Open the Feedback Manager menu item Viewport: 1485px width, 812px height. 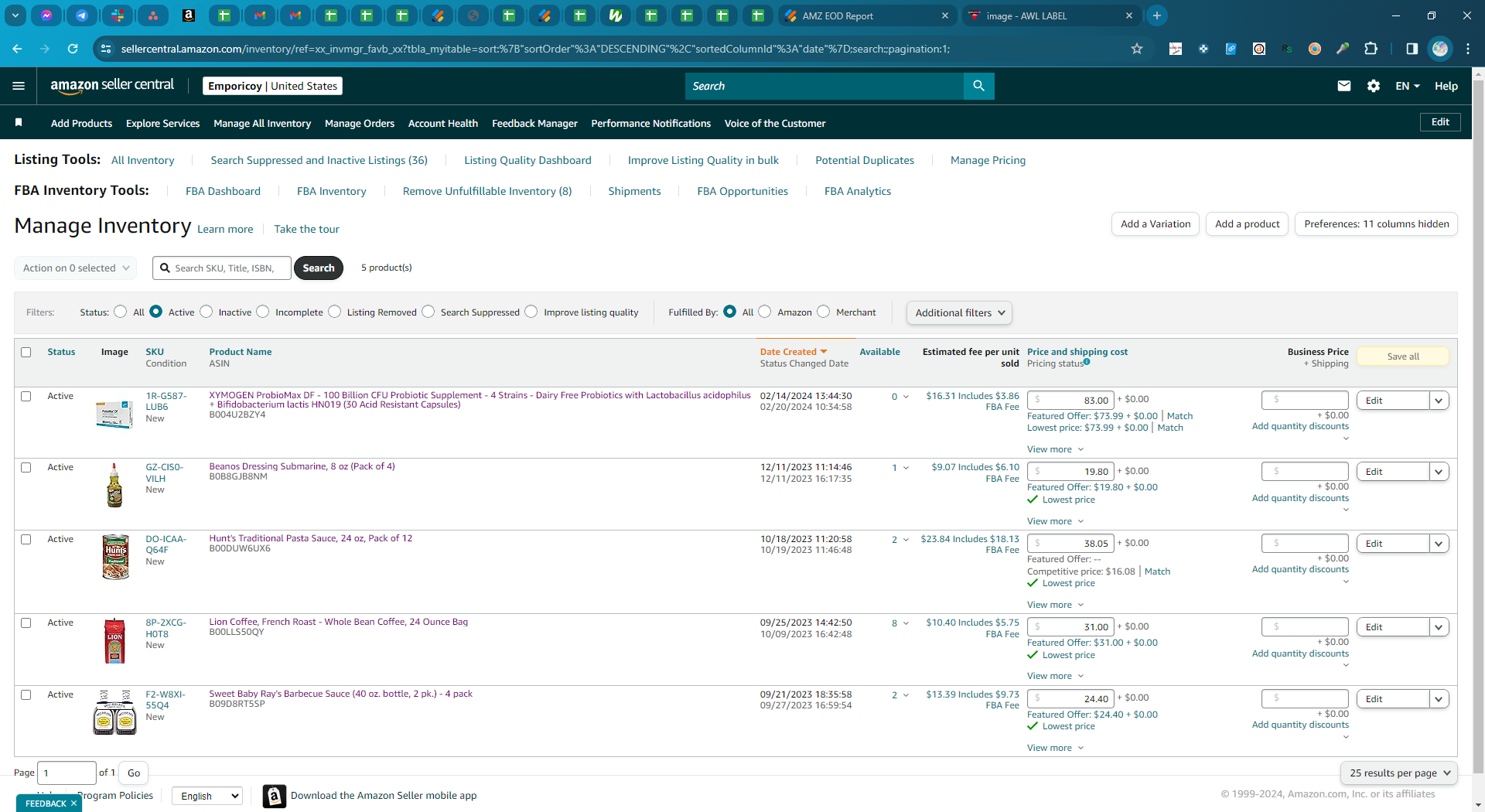pyautogui.click(x=534, y=123)
